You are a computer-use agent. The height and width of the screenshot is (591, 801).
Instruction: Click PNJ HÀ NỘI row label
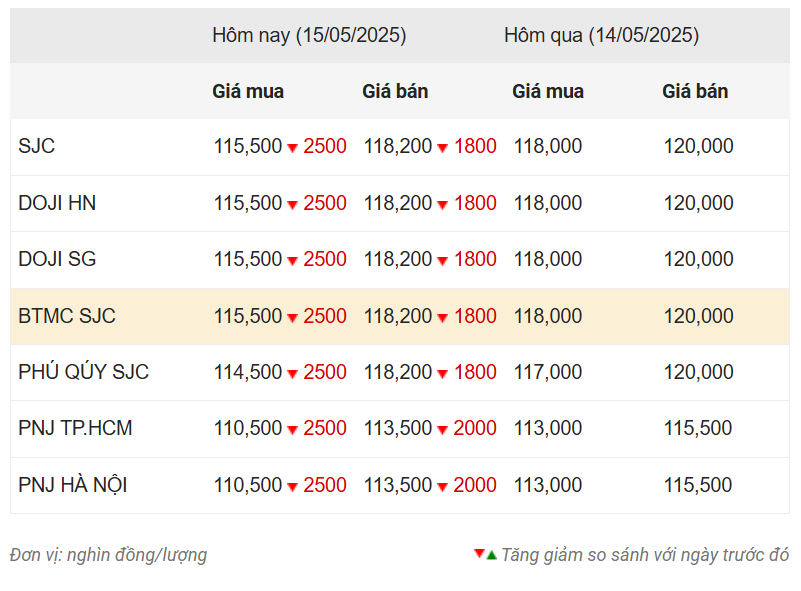[73, 485]
